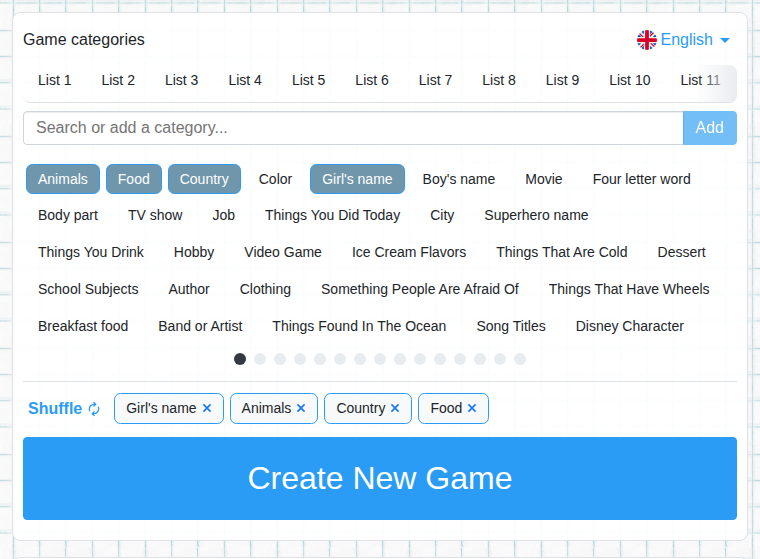Deselect the Country category chip
760x559 pixels.
(205, 179)
